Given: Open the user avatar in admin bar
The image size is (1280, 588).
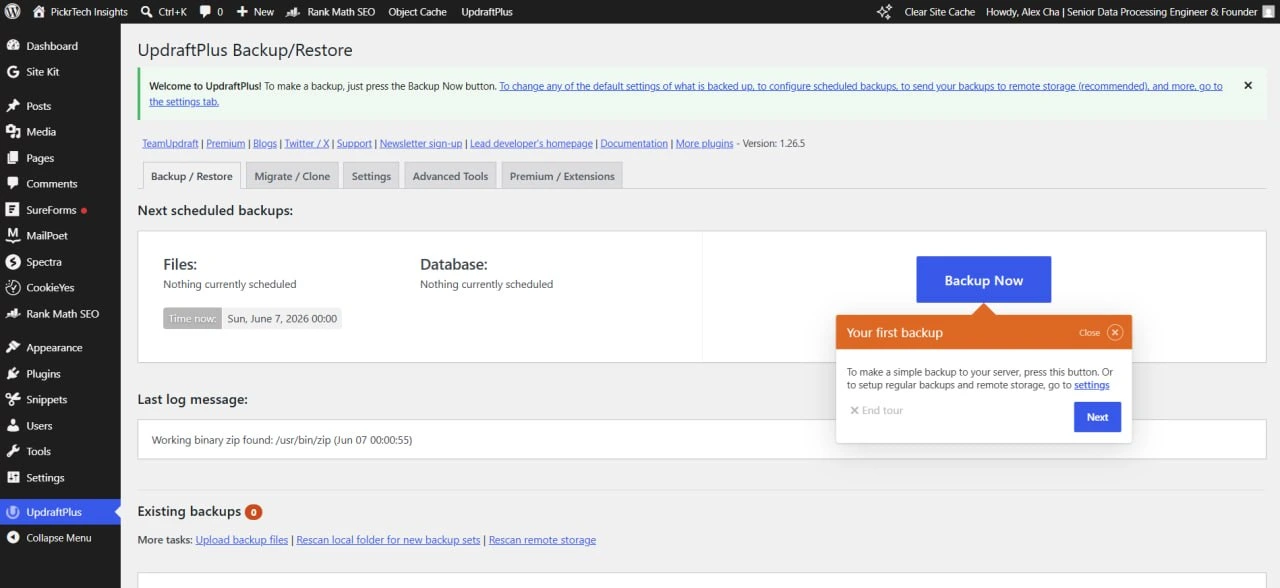Looking at the screenshot, I should coord(1268,12).
